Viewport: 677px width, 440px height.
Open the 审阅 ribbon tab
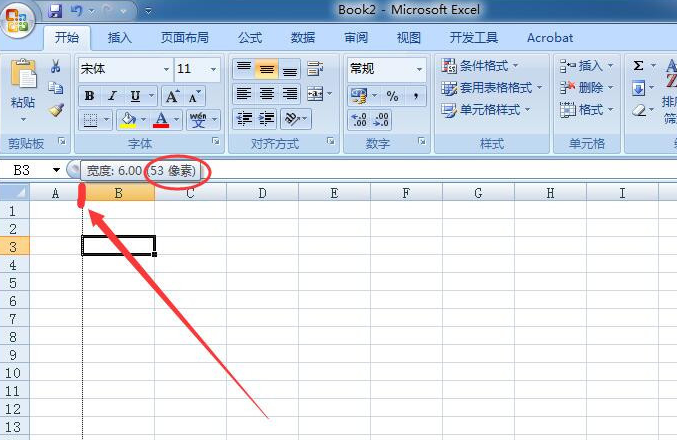[x=356, y=38]
